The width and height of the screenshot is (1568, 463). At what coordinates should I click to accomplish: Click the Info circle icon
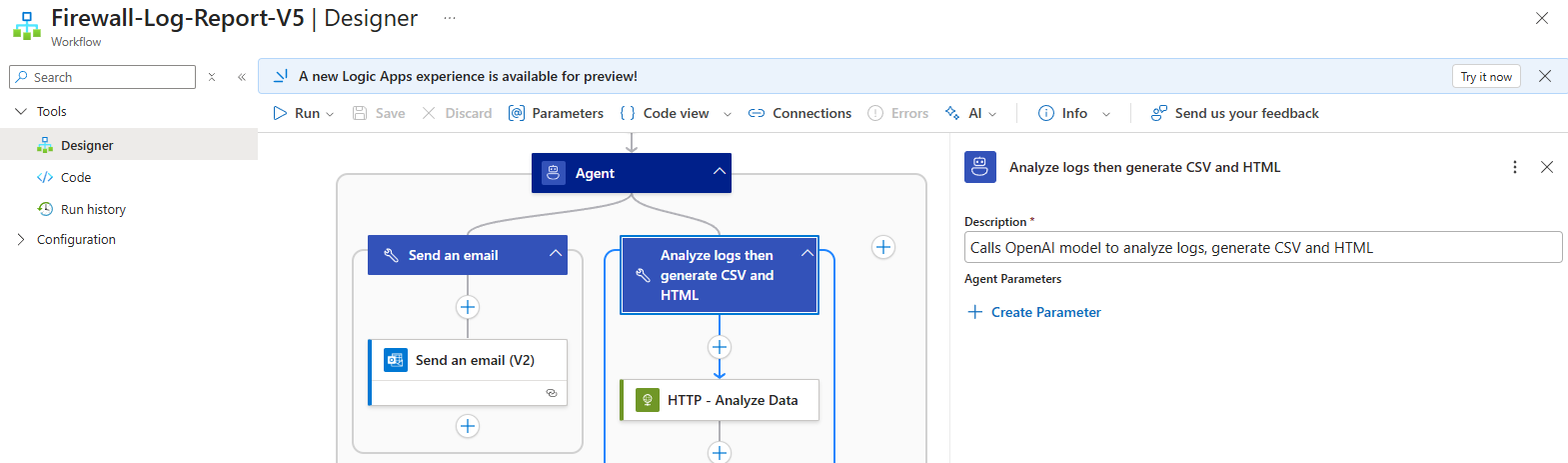[x=1046, y=113]
